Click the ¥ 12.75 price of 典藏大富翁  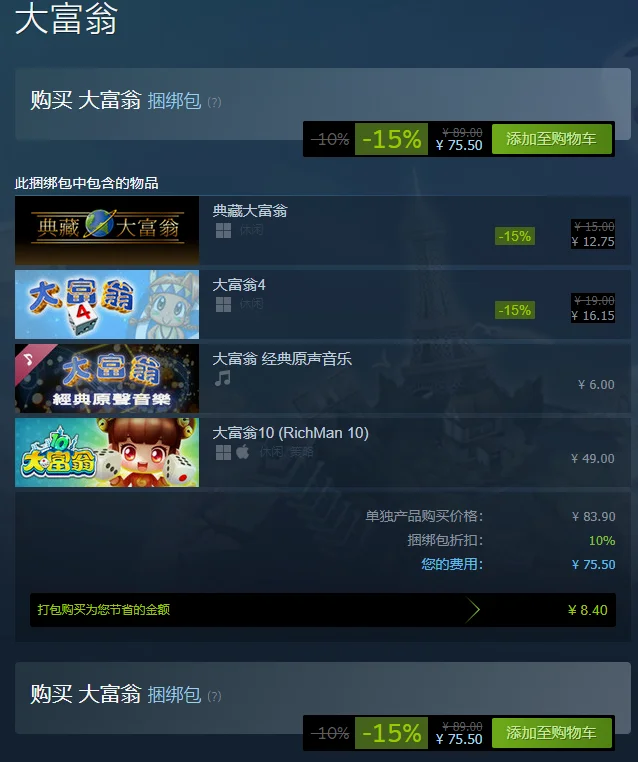pyautogui.click(x=593, y=242)
